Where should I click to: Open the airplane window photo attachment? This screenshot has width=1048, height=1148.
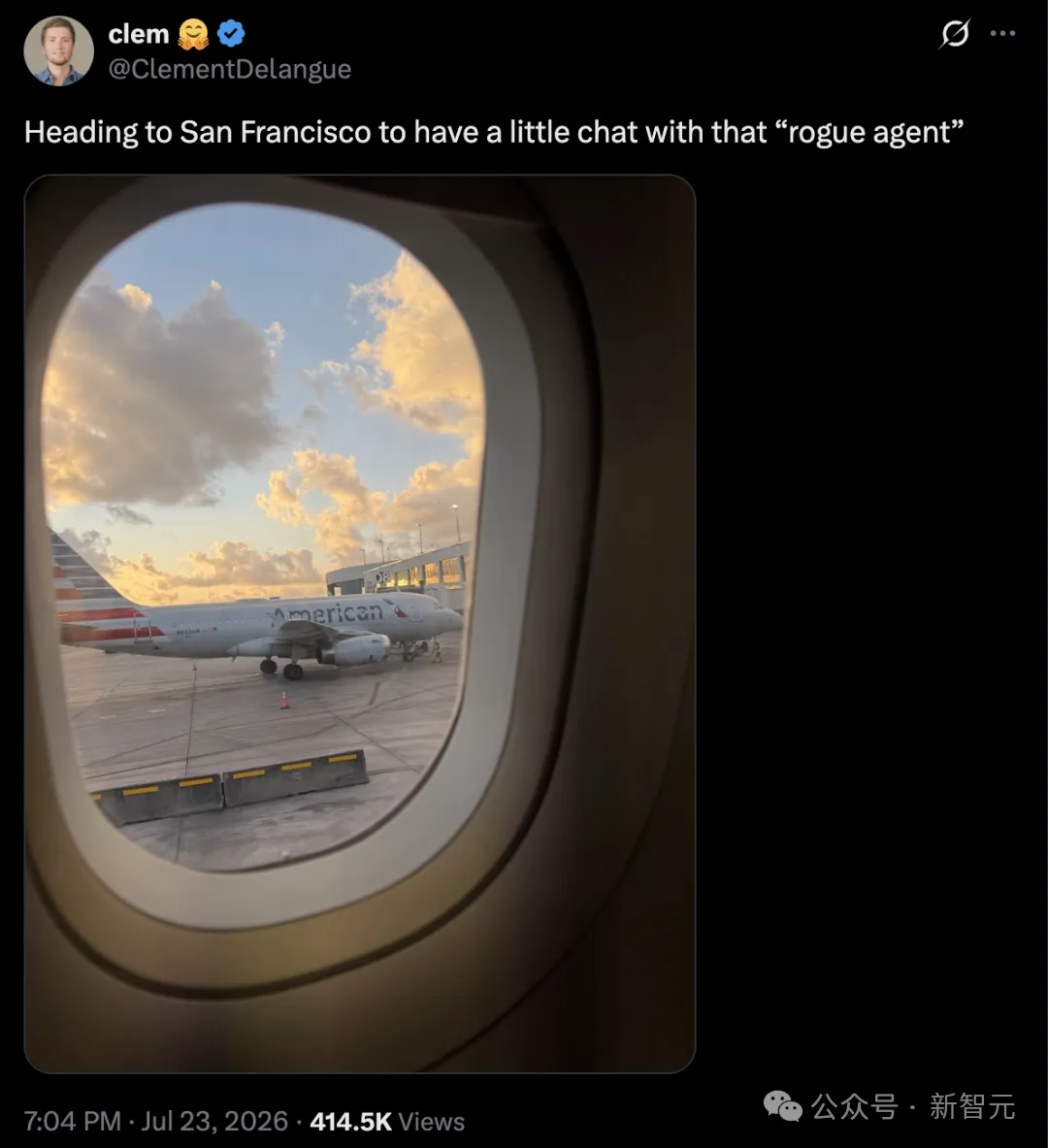[360, 624]
